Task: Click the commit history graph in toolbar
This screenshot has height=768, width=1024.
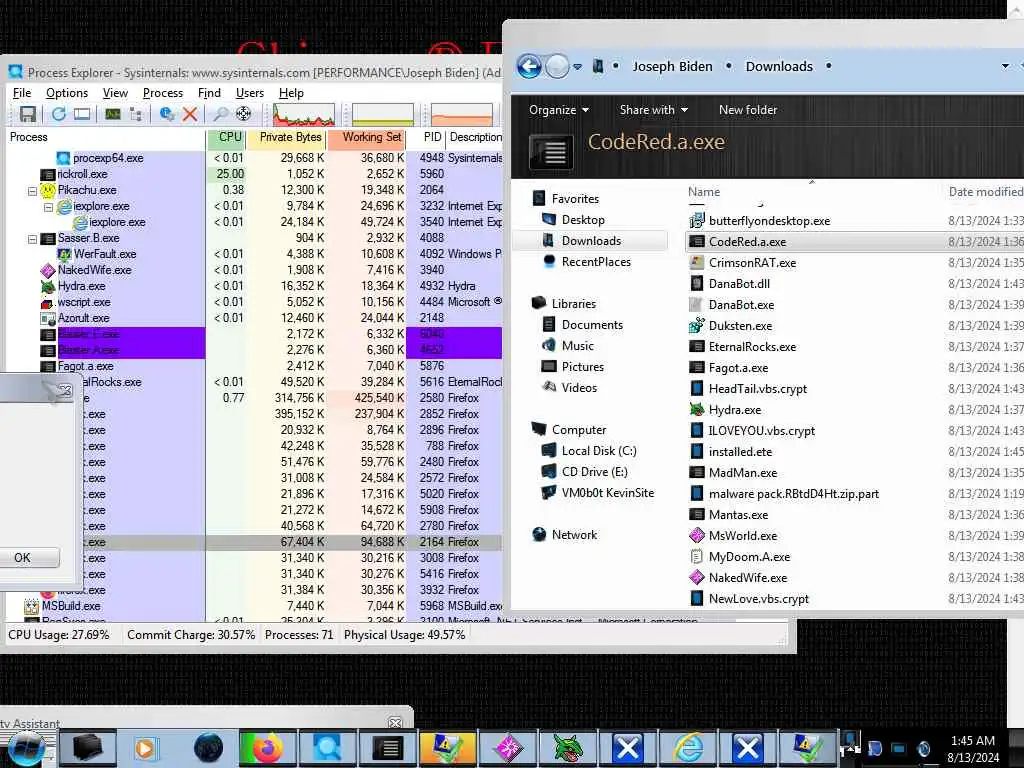Action: [383, 114]
